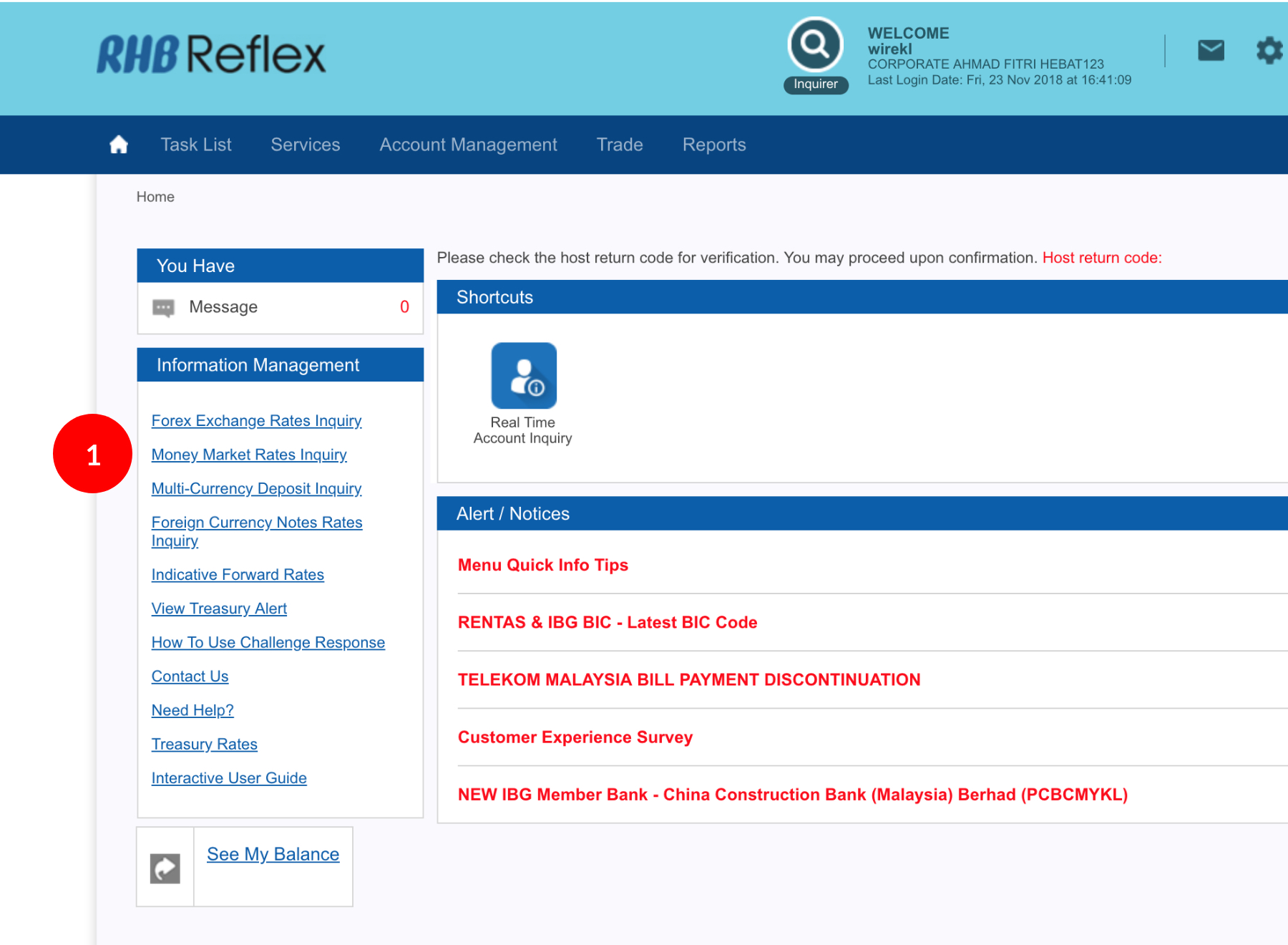Open the Interactive User Guide link
The height and width of the screenshot is (945, 1288).
(229, 778)
